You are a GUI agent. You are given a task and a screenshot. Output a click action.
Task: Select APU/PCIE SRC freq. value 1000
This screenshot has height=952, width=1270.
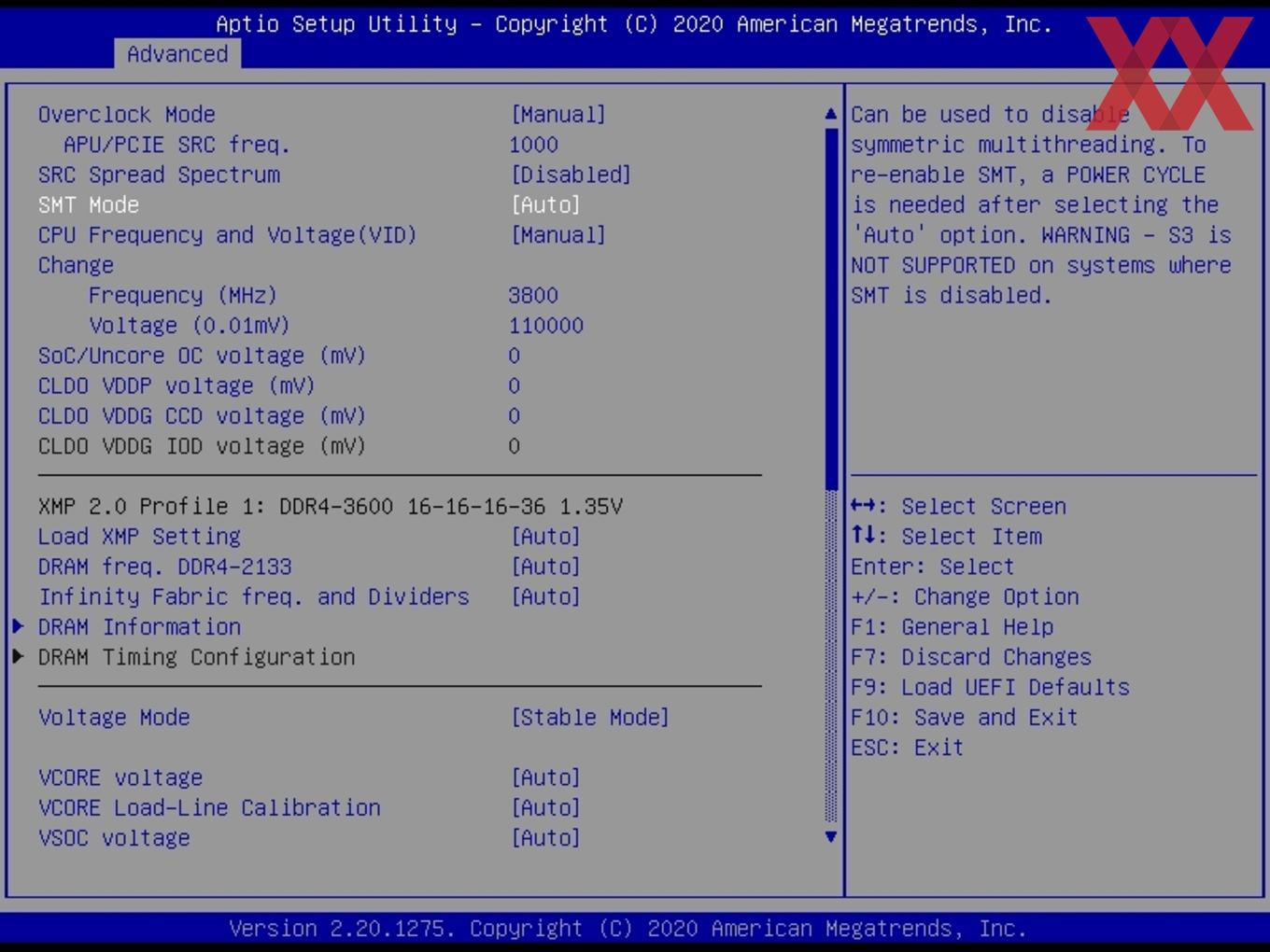point(533,145)
